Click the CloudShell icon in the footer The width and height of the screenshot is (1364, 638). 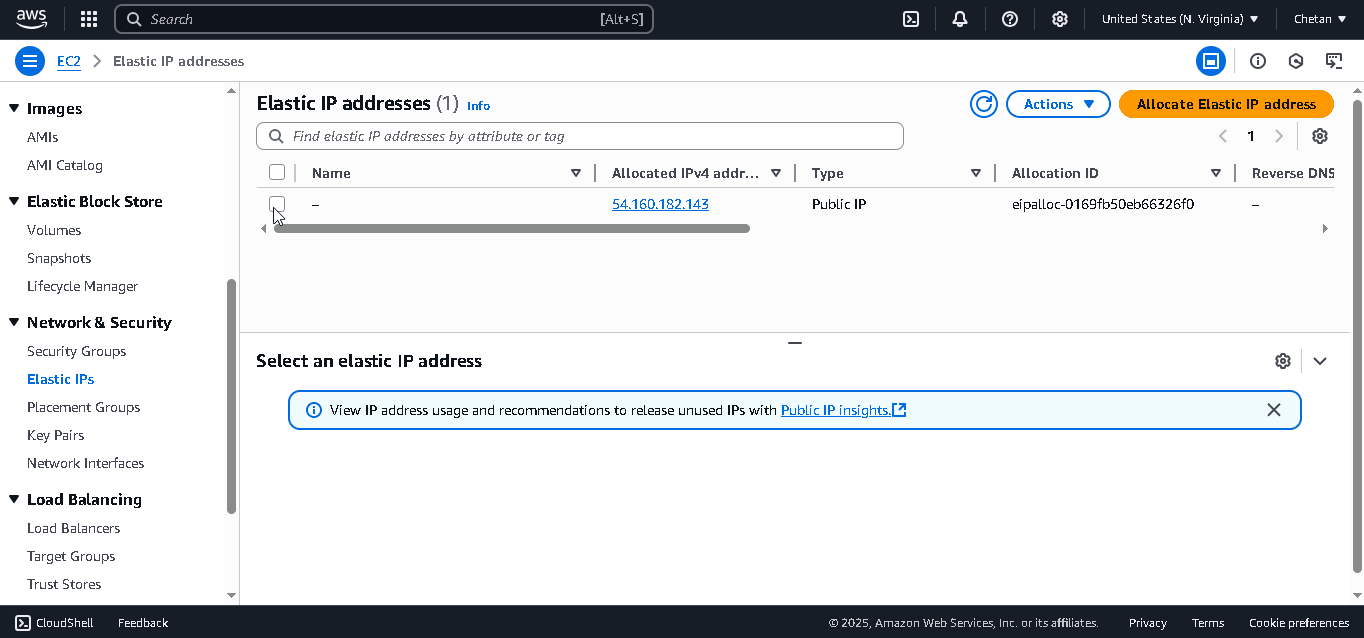(x=23, y=622)
